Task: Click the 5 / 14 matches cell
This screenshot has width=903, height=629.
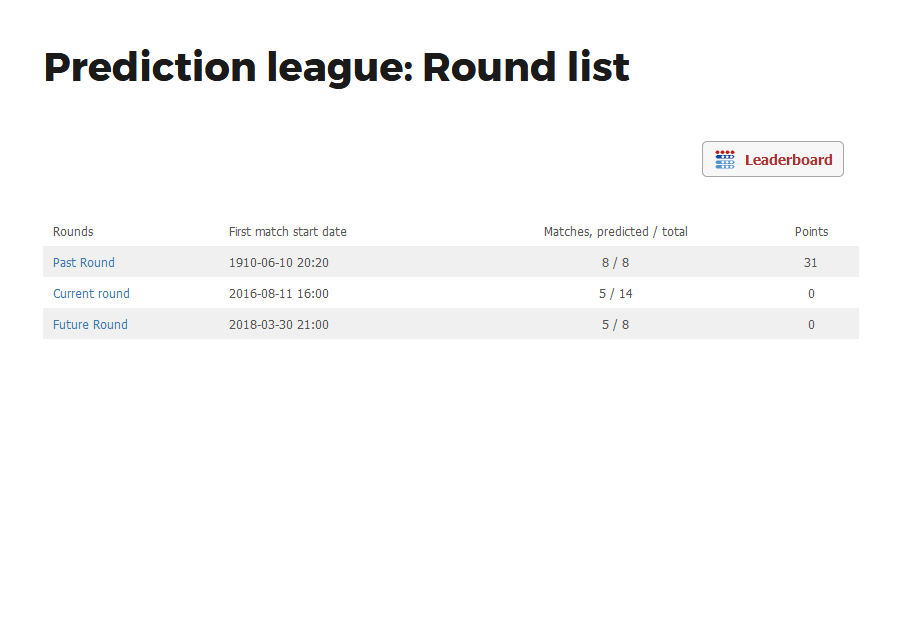Action: (x=615, y=294)
